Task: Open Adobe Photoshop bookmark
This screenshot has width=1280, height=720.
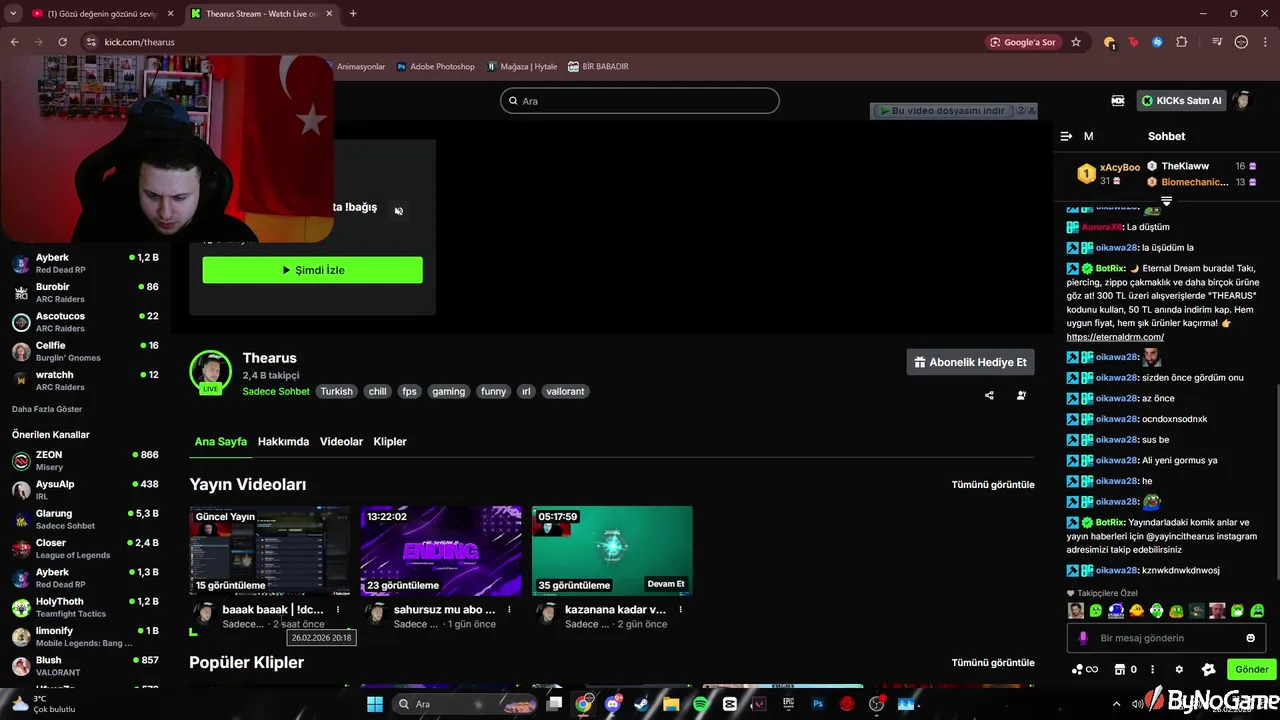Action: pos(436,67)
